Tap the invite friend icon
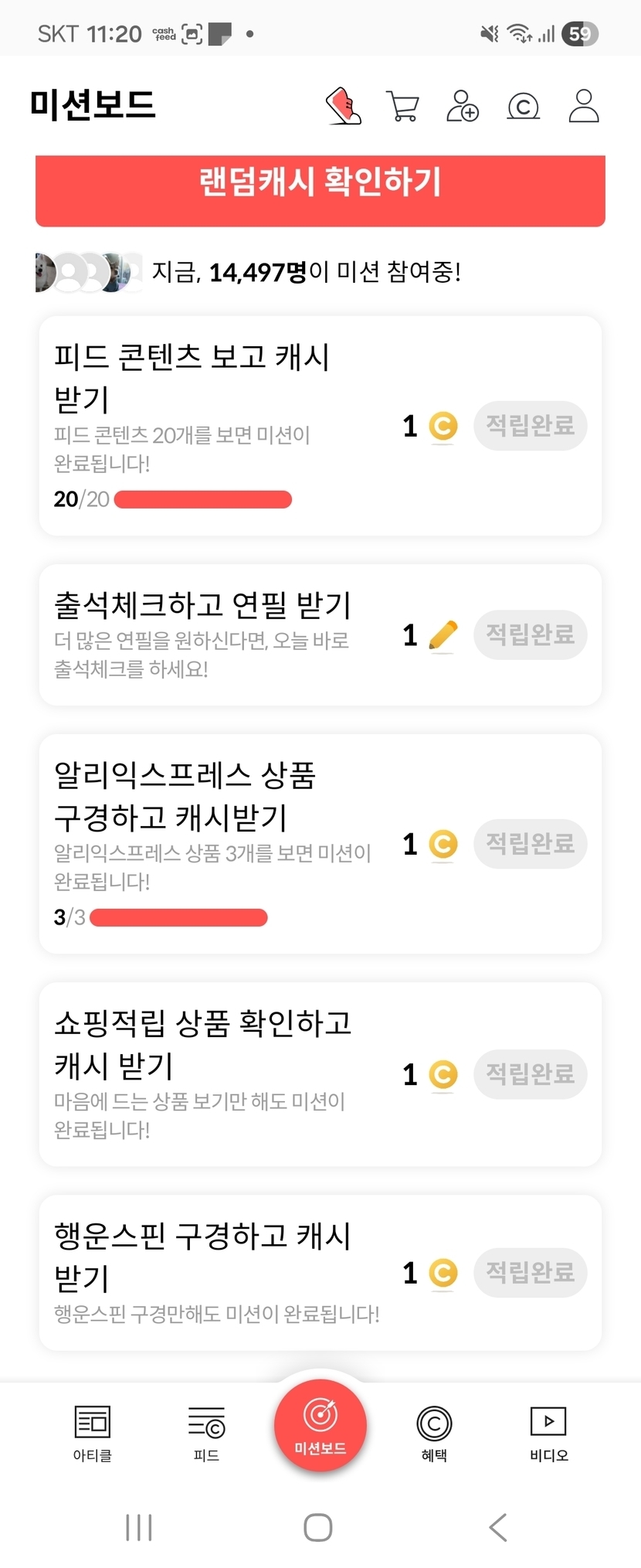The width and height of the screenshot is (641, 1568). 463,106
